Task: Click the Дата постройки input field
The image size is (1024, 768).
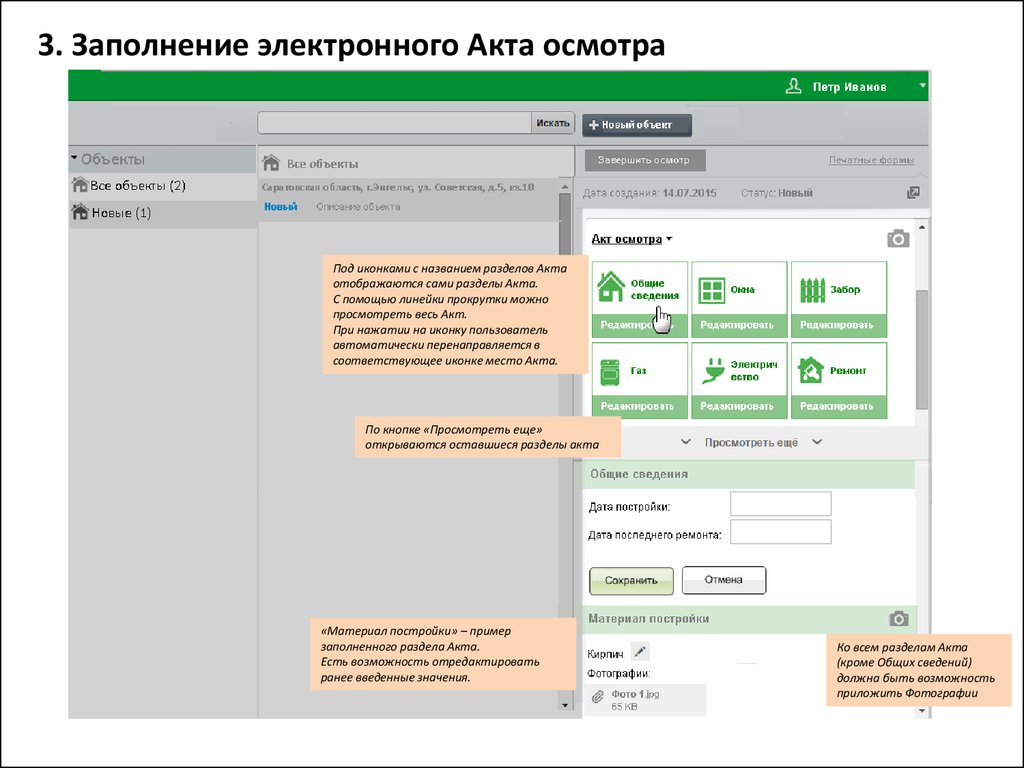Action: 780,504
